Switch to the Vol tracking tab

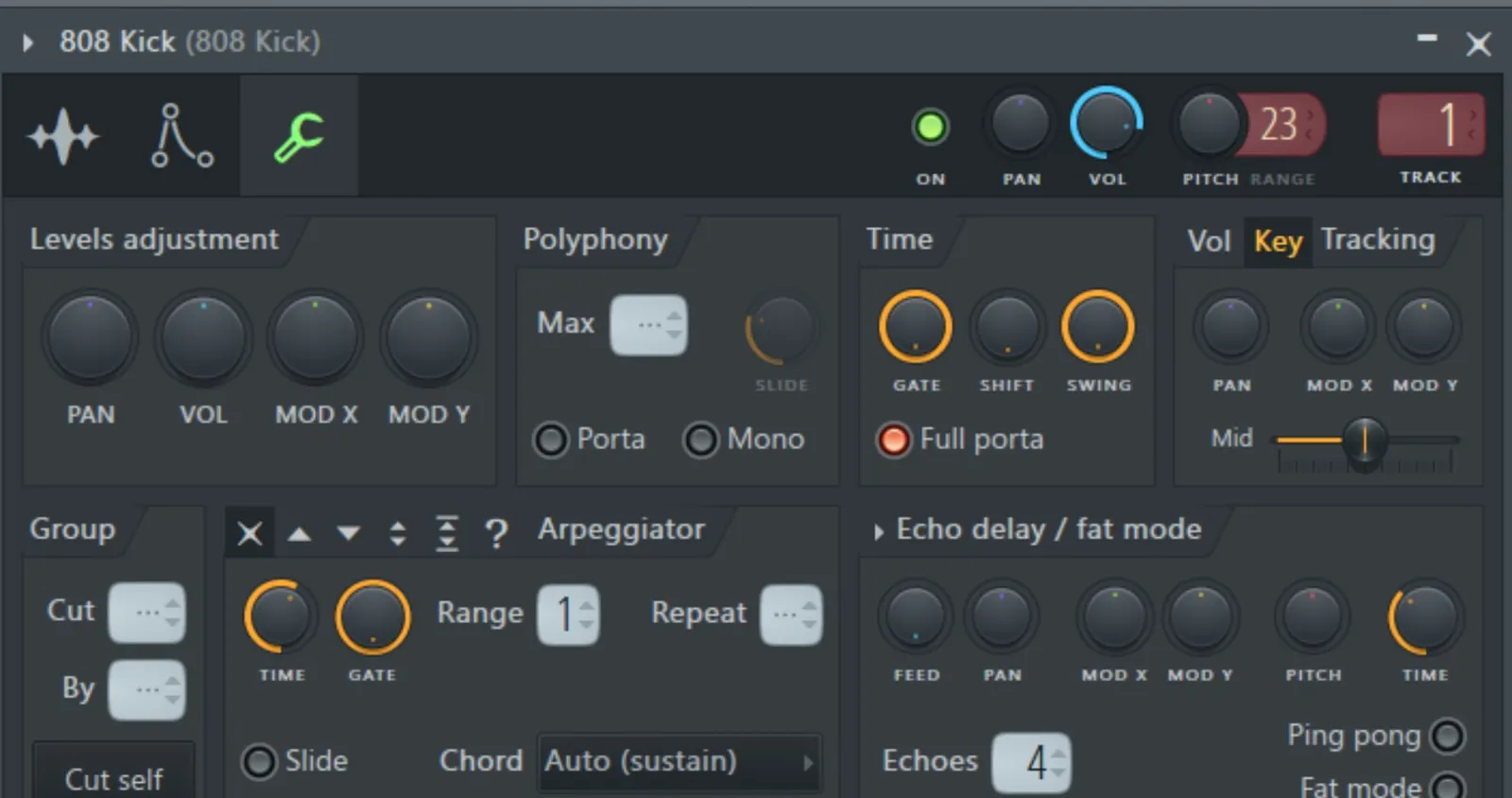(1210, 241)
